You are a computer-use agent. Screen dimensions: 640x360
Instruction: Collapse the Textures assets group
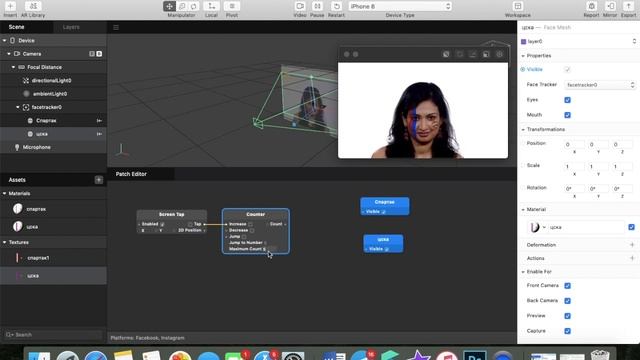click(4, 242)
